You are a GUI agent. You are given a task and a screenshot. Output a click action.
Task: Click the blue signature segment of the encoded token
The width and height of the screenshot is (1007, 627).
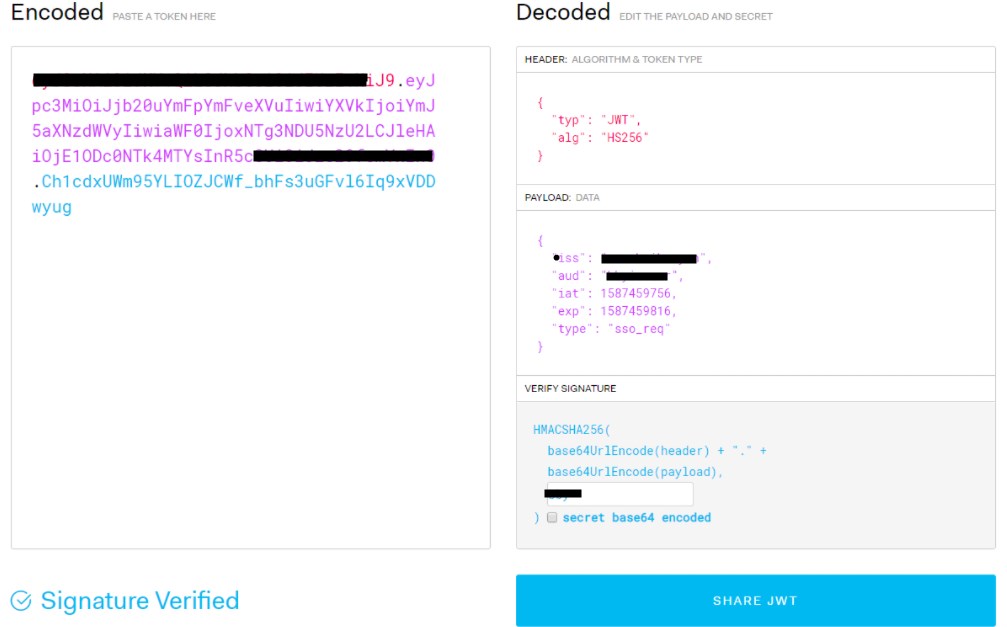point(238,182)
